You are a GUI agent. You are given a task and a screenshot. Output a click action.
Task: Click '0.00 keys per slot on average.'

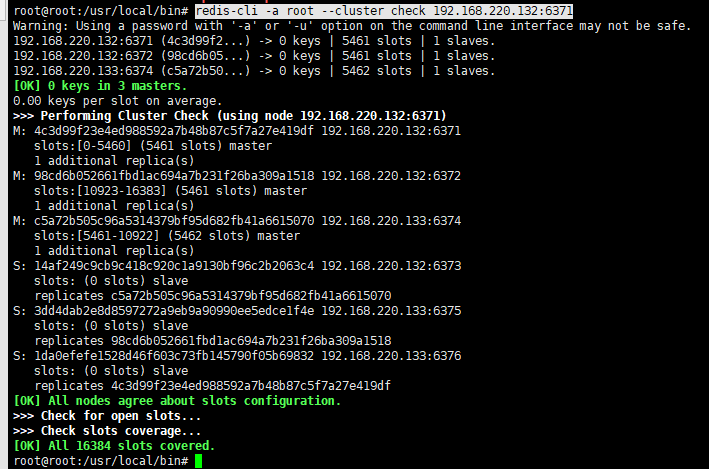pyautogui.click(x=118, y=101)
